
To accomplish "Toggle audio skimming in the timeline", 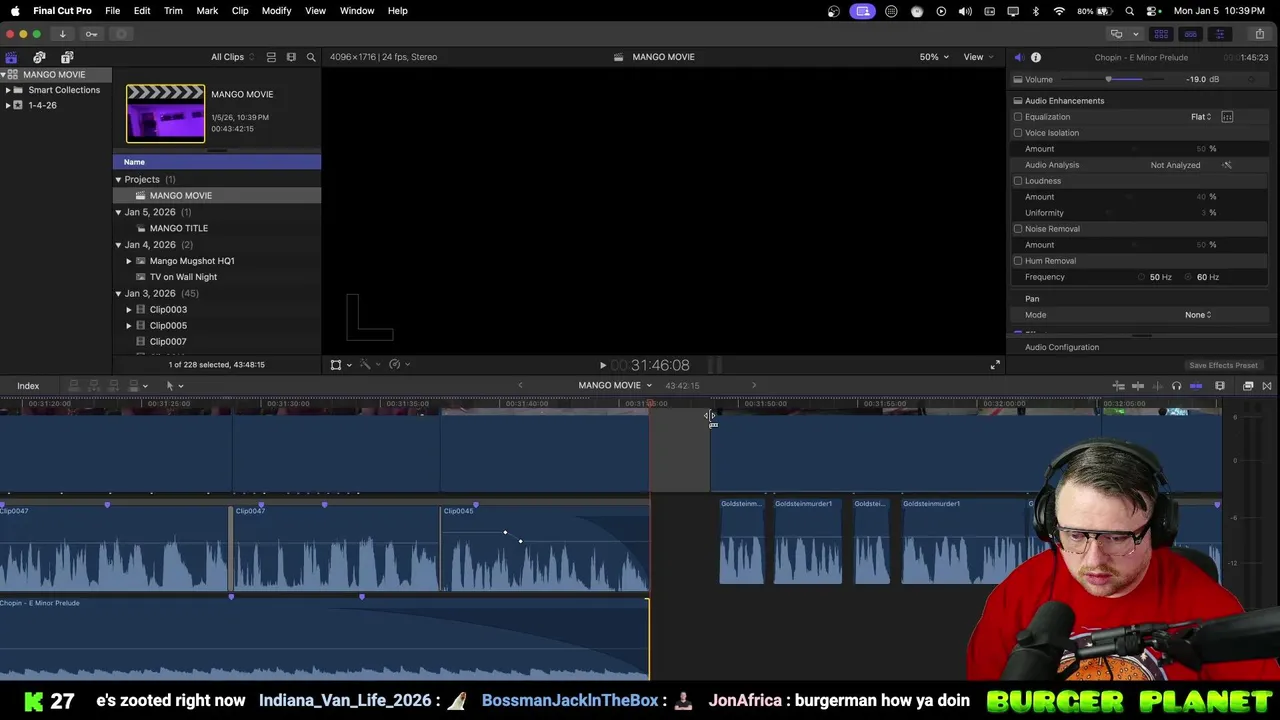I will tap(1158, 386).
